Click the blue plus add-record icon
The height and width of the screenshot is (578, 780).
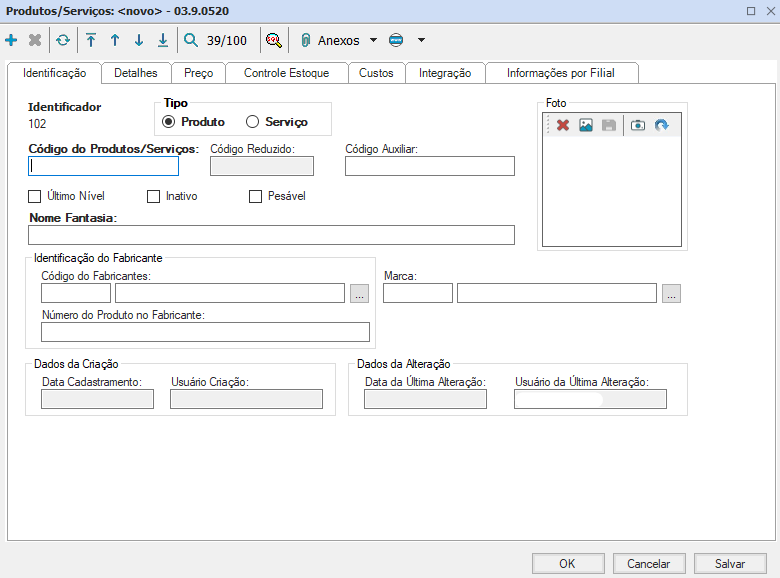pos(11,41)
